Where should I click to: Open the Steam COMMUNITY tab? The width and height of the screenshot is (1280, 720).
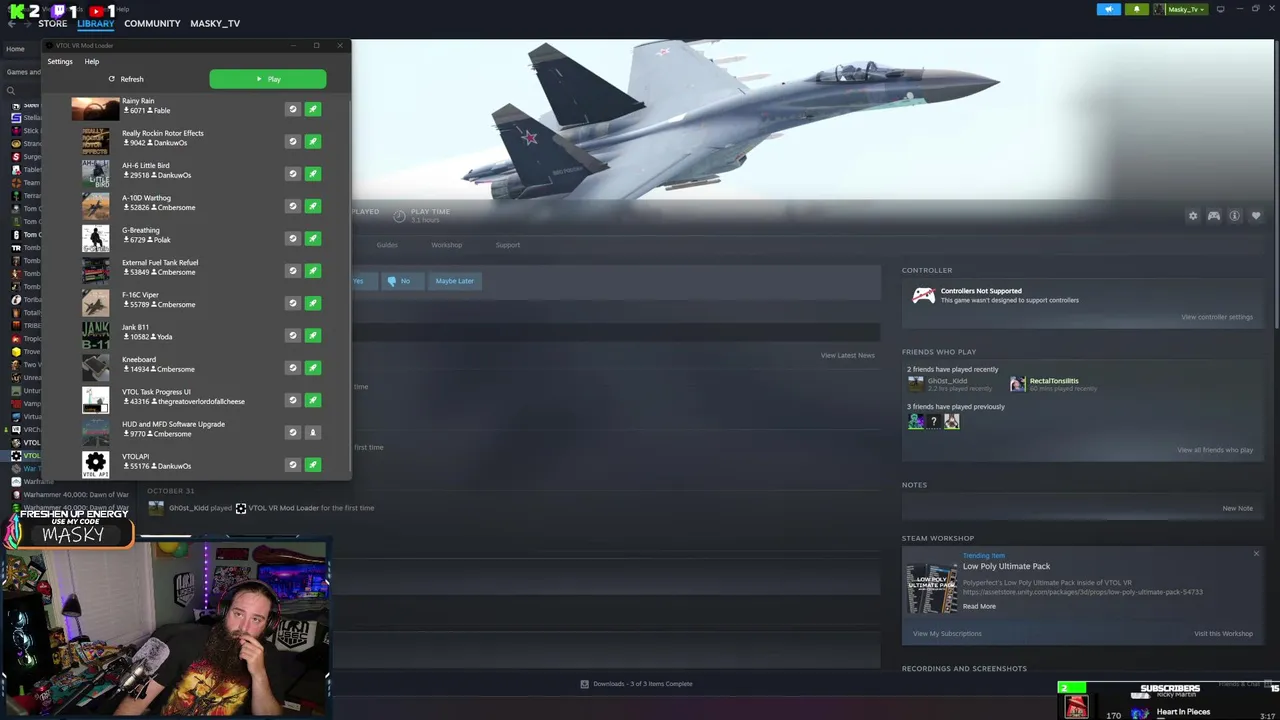(x=152, y=23)
